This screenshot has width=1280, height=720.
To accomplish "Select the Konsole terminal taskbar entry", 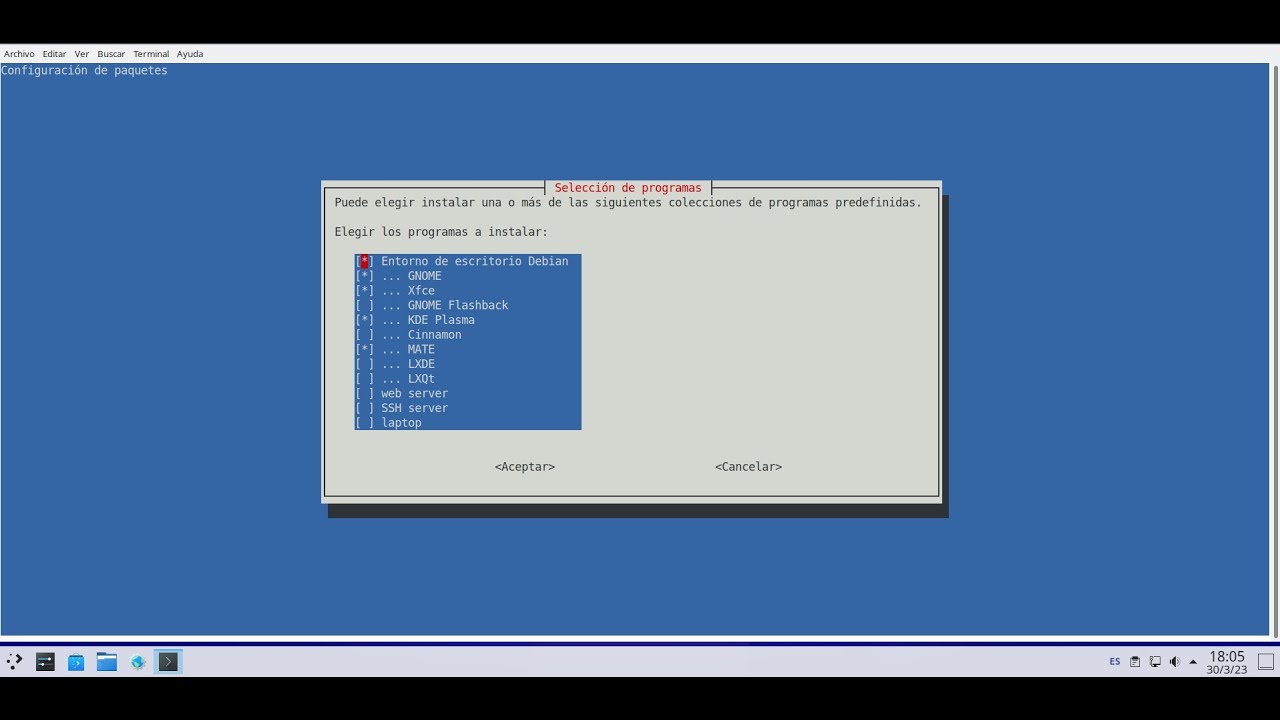I will click(168, 661).
